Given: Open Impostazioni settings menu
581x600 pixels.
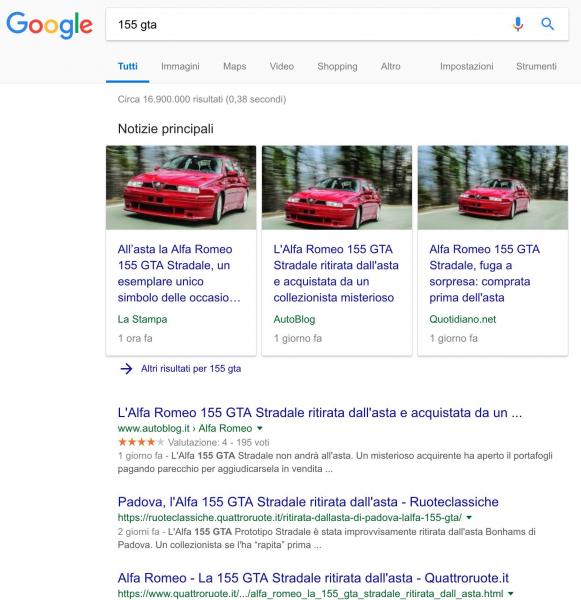Looking at the screenshot, I should point(467,67).
